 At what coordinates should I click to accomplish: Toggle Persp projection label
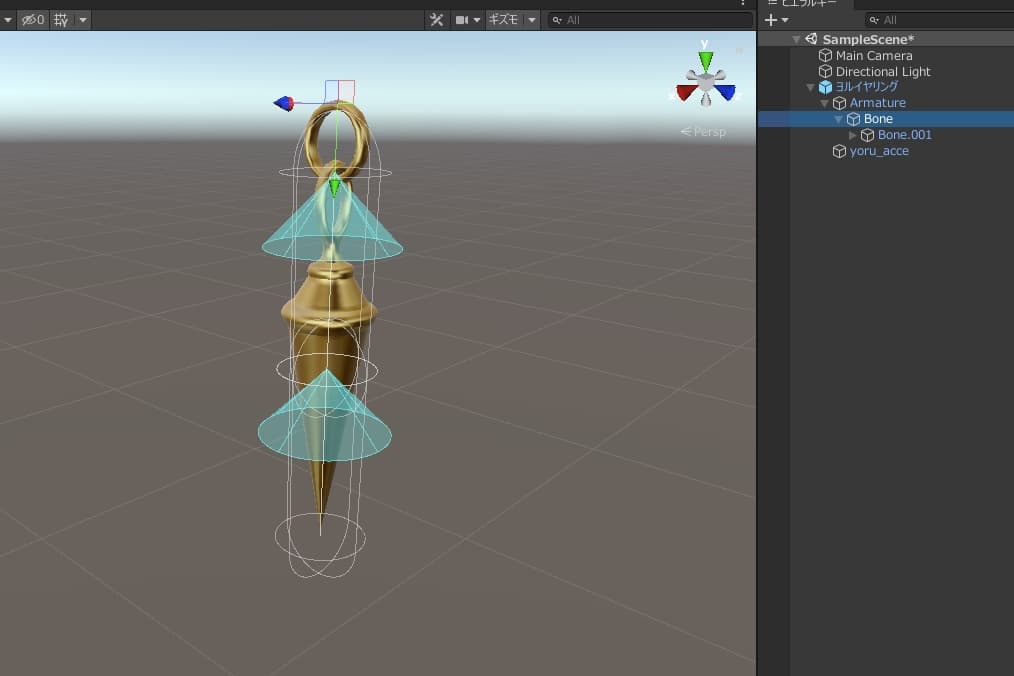point(704,132)
